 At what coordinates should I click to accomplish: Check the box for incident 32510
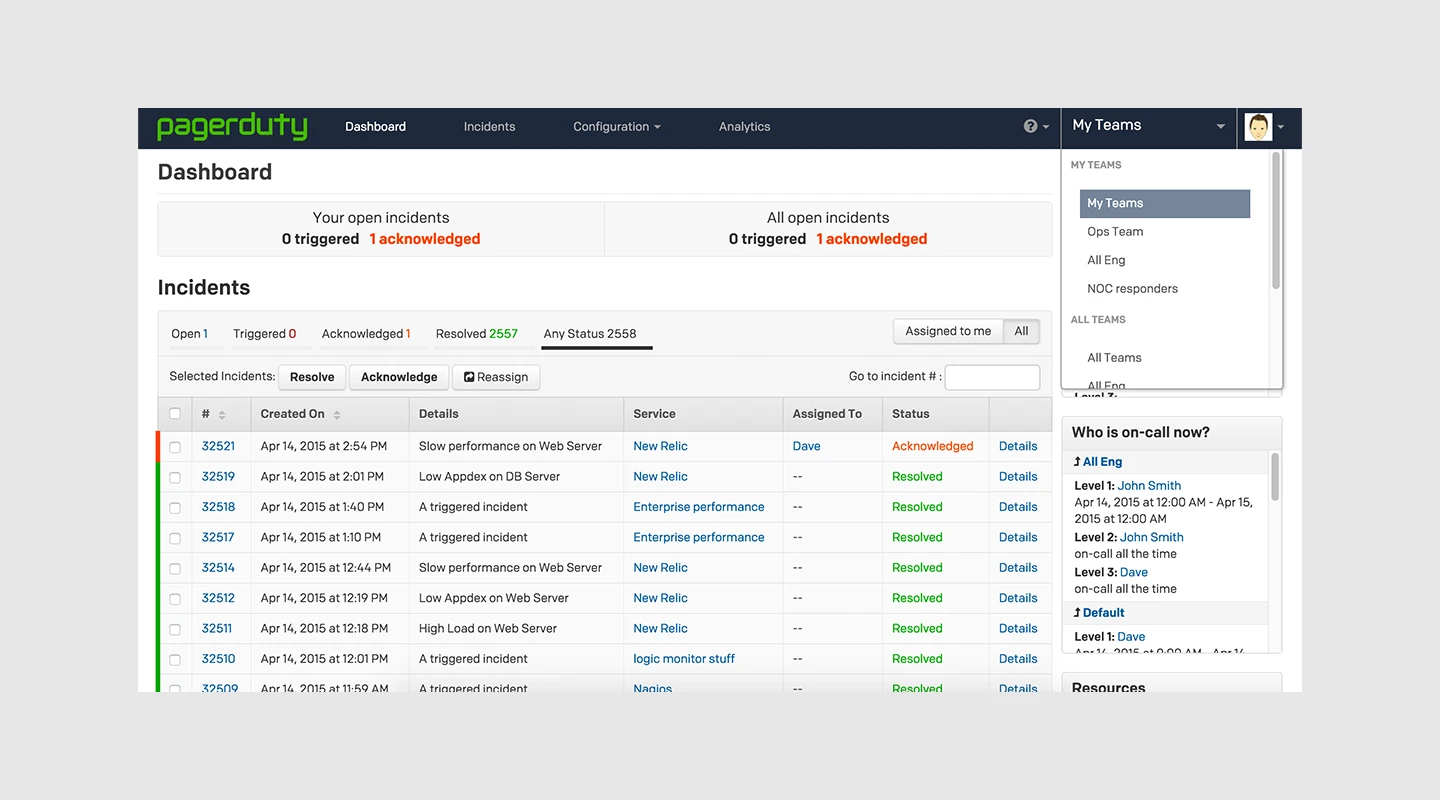[x=175, y=660]
